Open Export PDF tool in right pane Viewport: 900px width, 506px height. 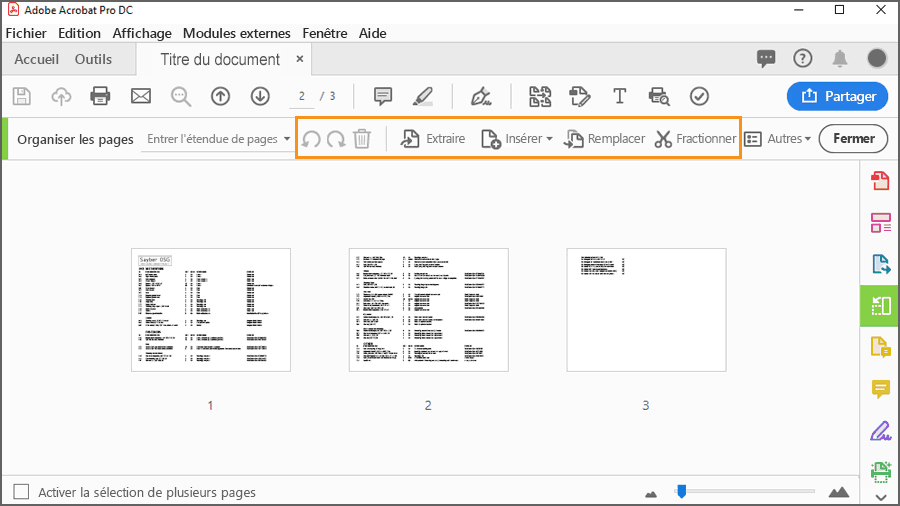pyautogui.click(x=880, y=264)
